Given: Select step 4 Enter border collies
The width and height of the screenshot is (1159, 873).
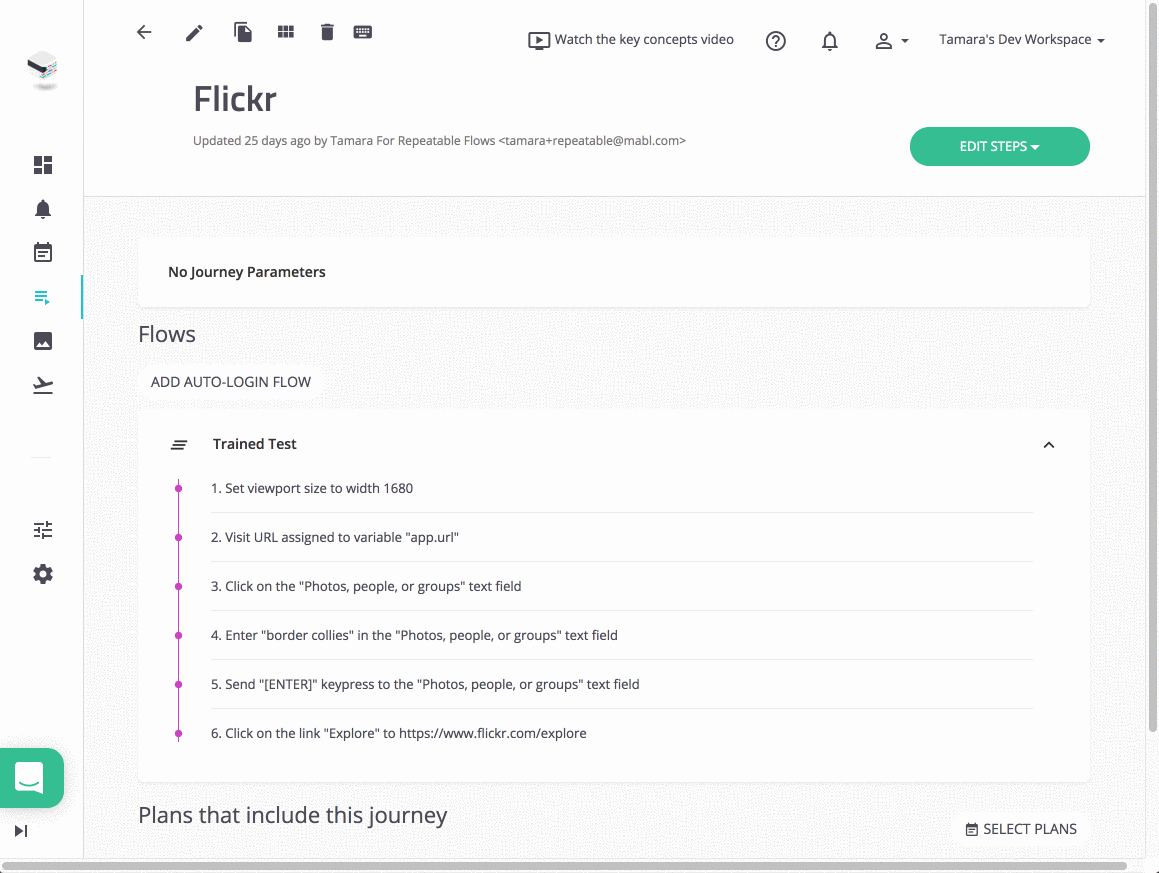Looking at the screenshot, I should pos(621,635).
